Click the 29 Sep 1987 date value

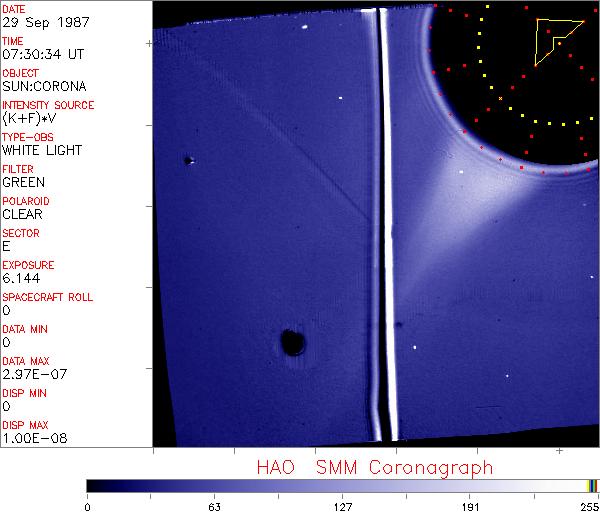[46, 22]
